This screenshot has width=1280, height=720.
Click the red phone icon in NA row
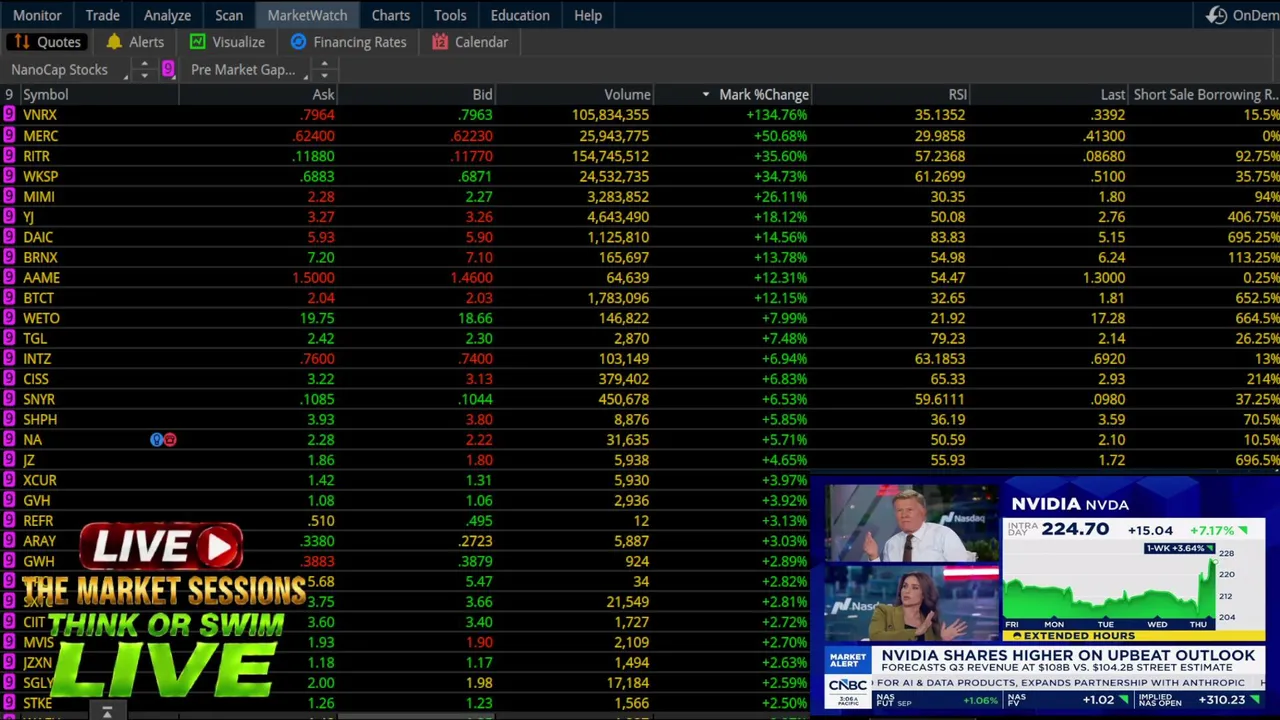pos(170,440)
